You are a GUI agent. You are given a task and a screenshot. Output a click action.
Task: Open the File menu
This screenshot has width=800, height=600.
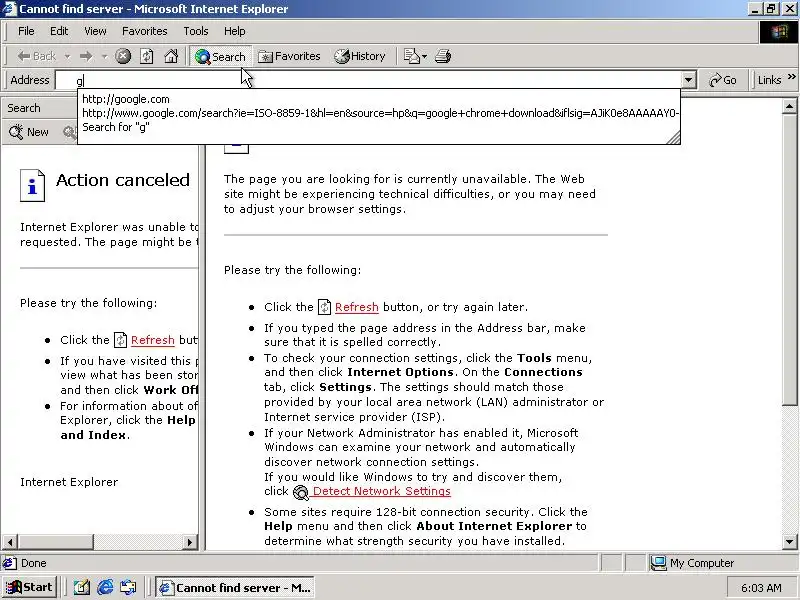tap(26, 31)
